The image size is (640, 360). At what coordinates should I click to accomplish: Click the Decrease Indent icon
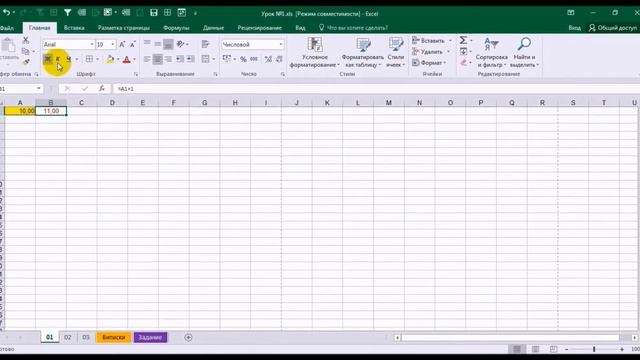pyautogui.click(x=180, y=59)
